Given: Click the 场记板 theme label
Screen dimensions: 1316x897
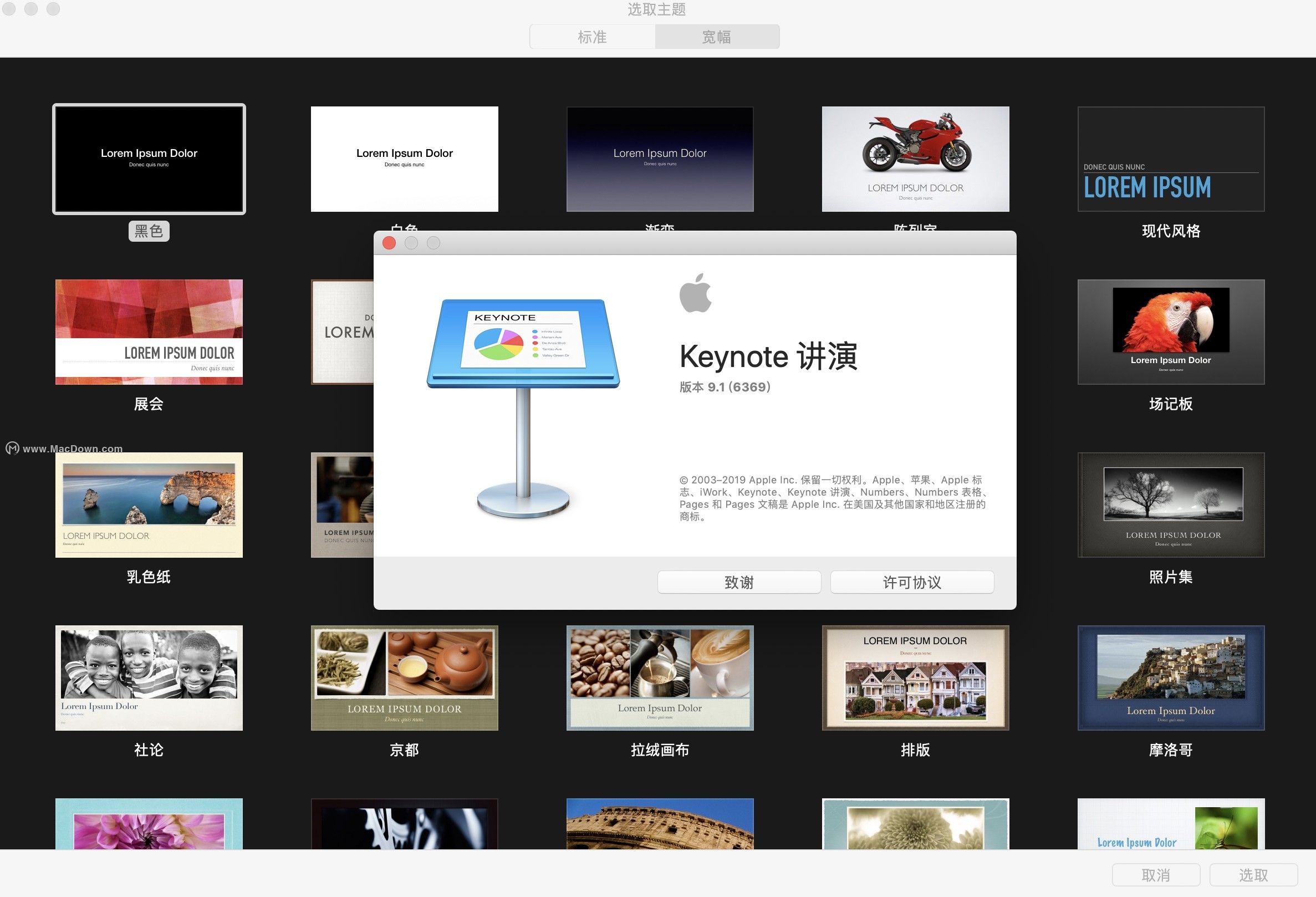Looking at the screenshot, I should coord(1171,404).
